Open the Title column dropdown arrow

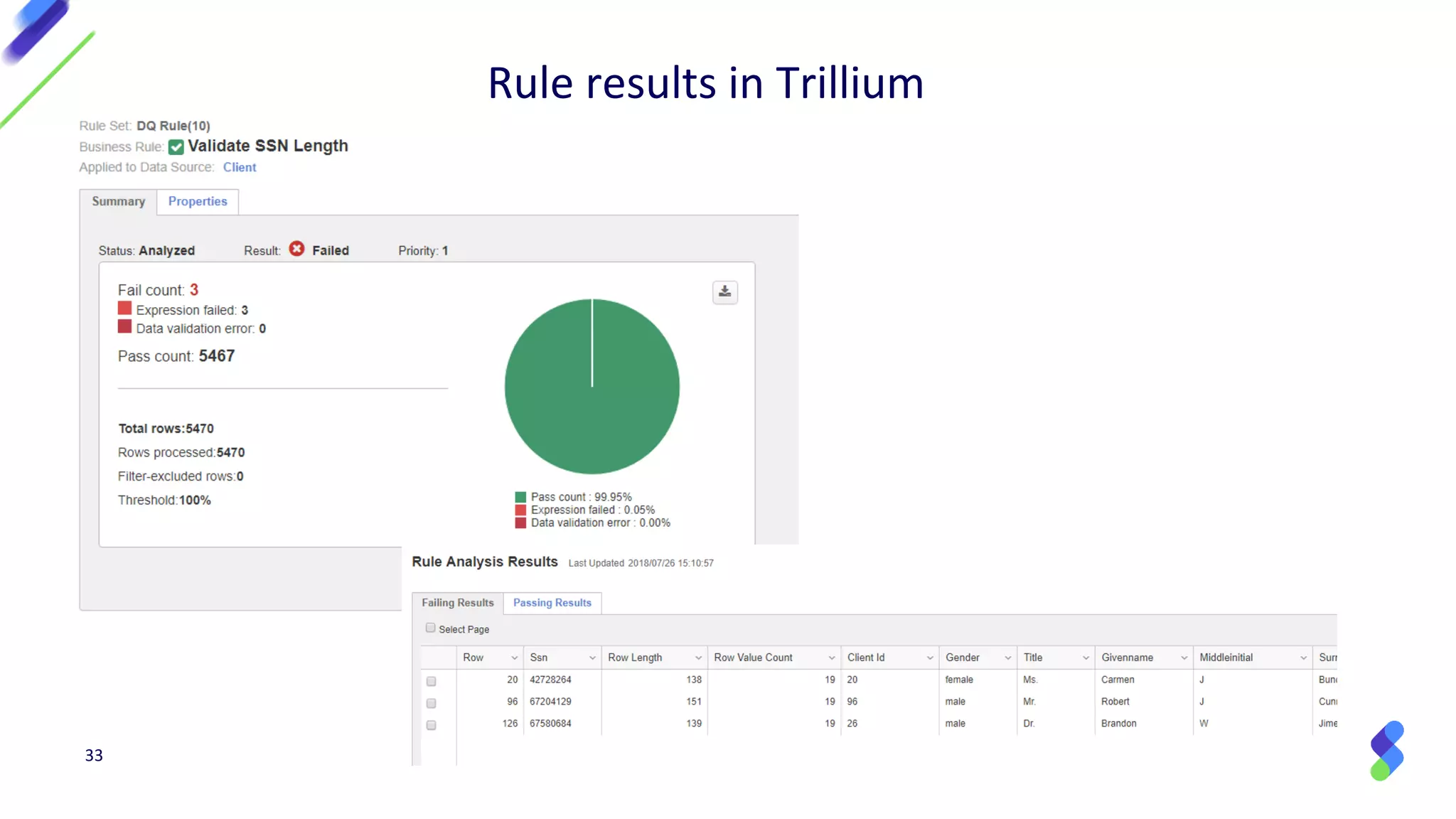[1086, 658]
